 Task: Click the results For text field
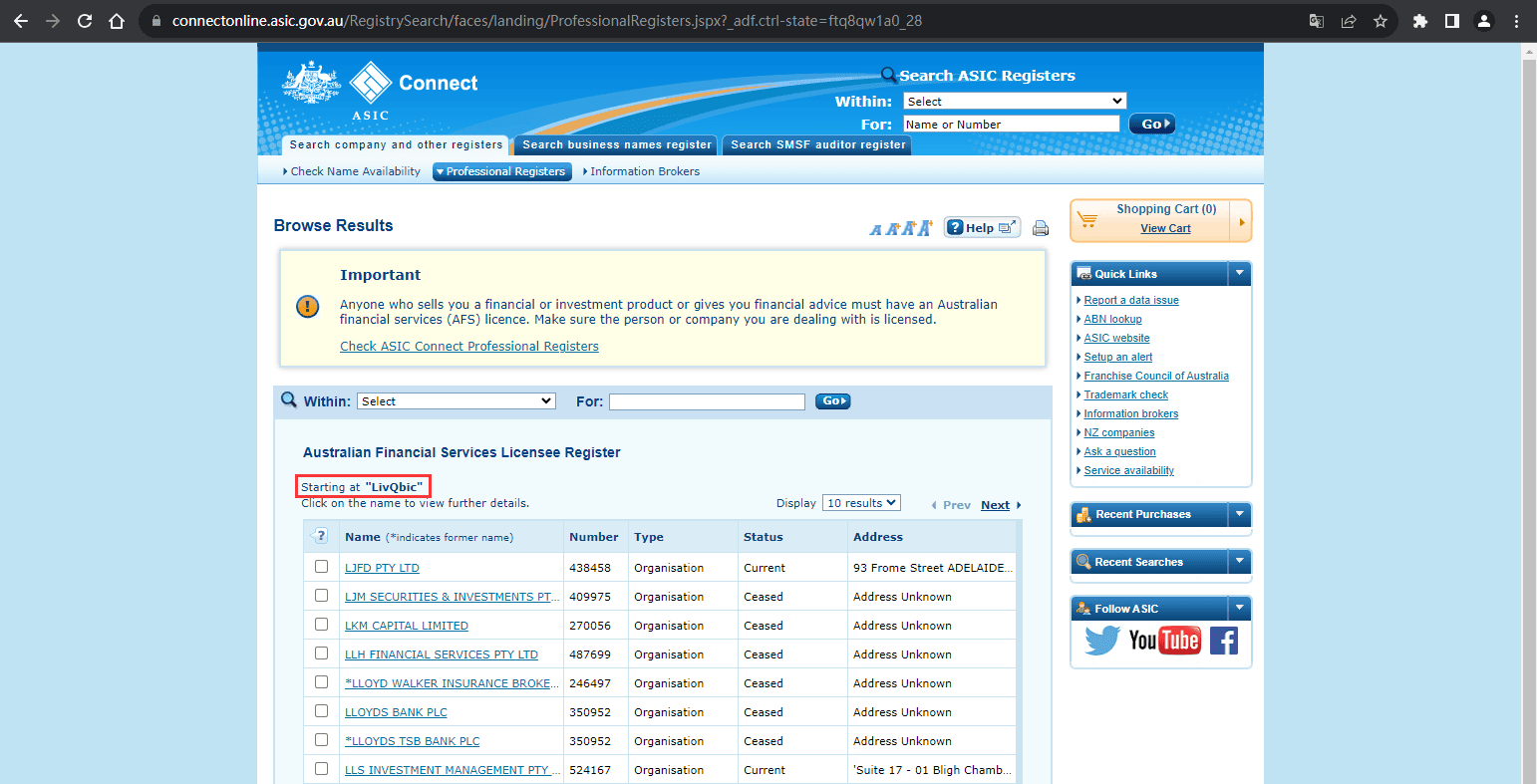pos(707,401)
